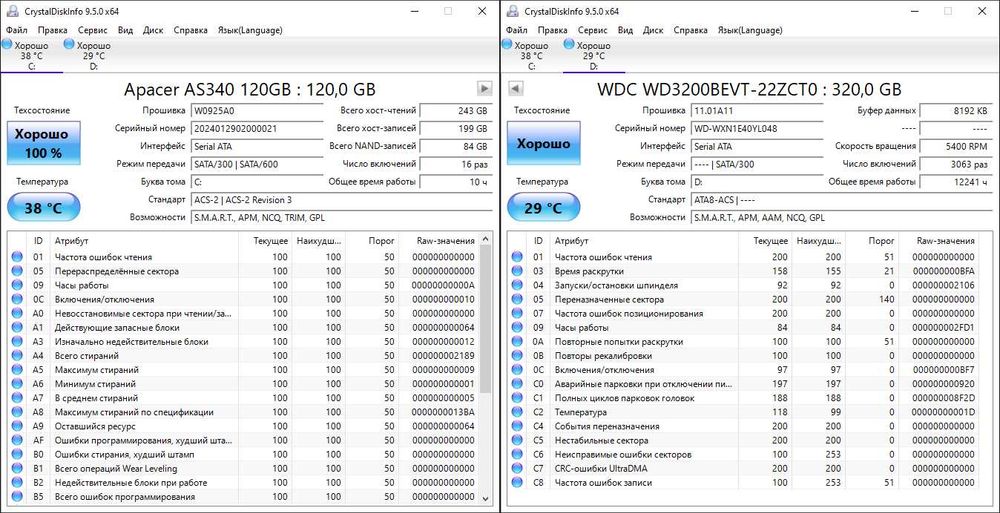The width and height of the screenshot is (1000, 513).
Task: Open Вид menu in right window
Action: pos(625,30)
